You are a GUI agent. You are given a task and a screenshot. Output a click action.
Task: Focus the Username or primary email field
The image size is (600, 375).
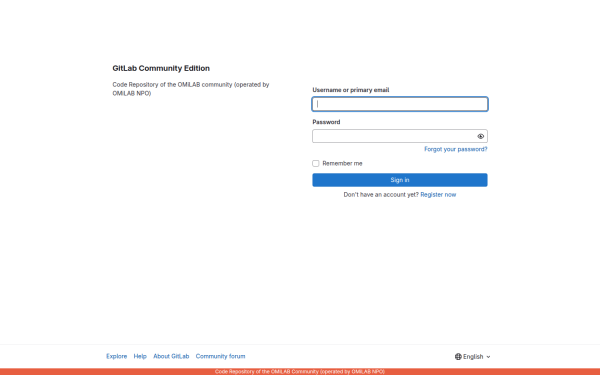[x=400, y=104]
